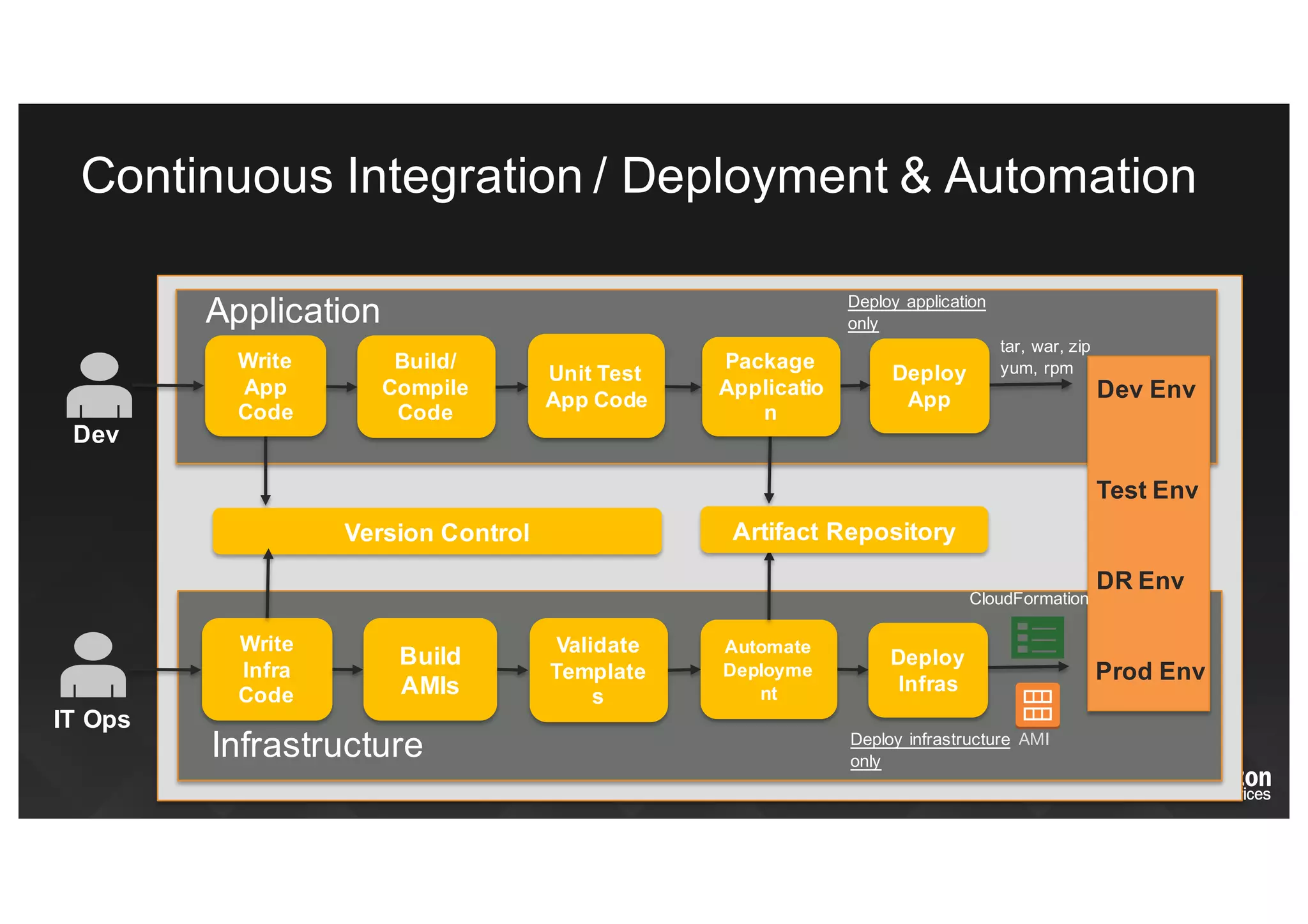Click the orange AMI grid icon
This screenshot has height=924, width=1308.
pyautogui.click(x=1037, y=705)
